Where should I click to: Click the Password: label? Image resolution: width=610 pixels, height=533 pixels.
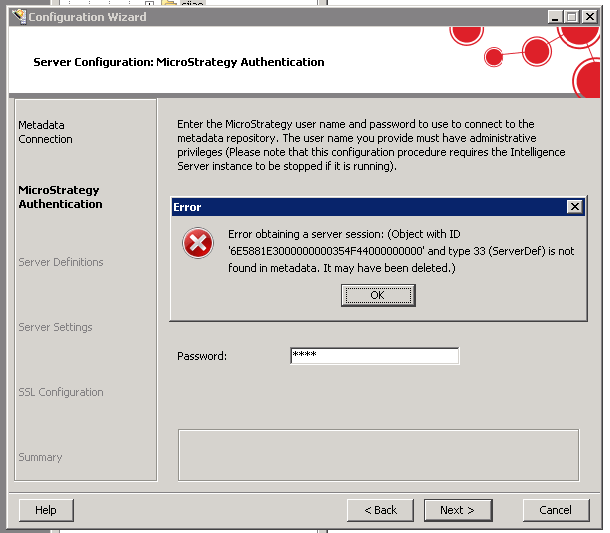point(202,356)
